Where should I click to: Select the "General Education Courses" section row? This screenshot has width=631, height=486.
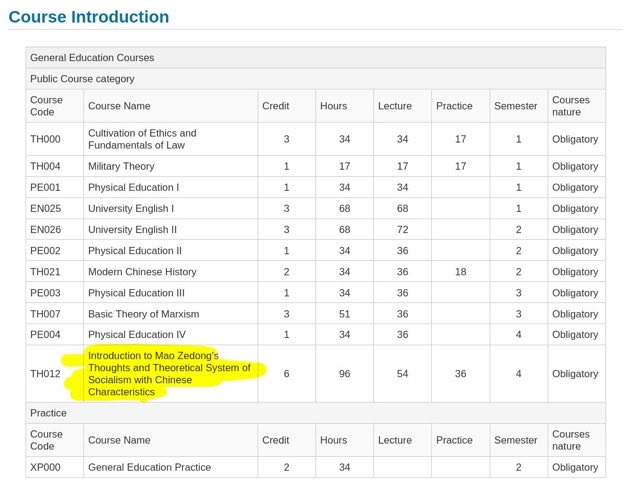316,58
